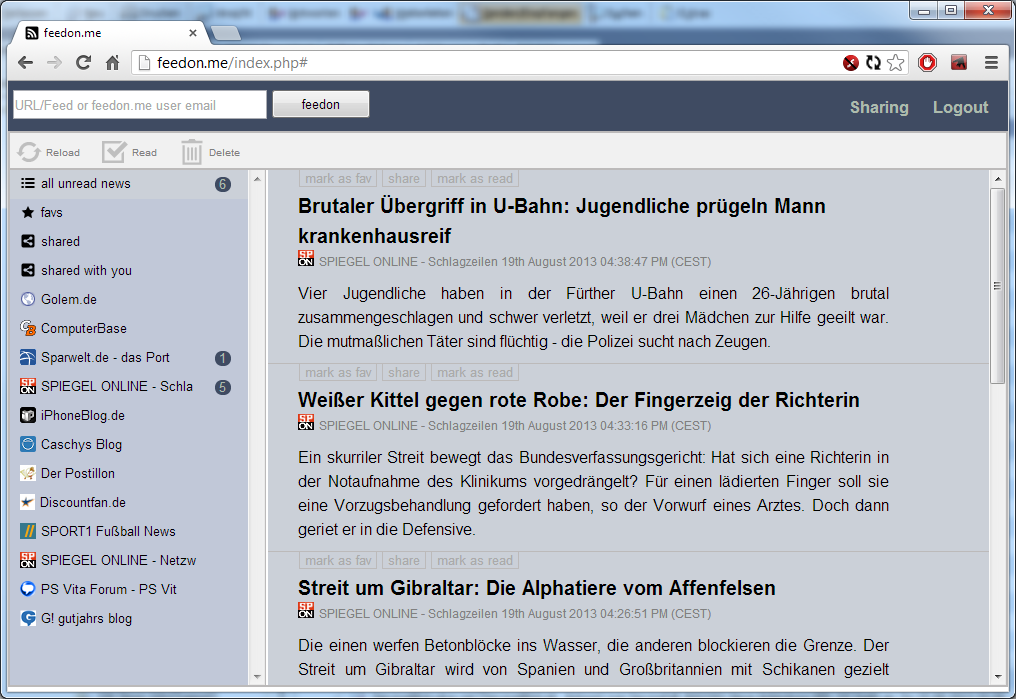1016x699 pixels.
Task: Click the red extension icon beside the menu
Action: (x=959, y=63)
